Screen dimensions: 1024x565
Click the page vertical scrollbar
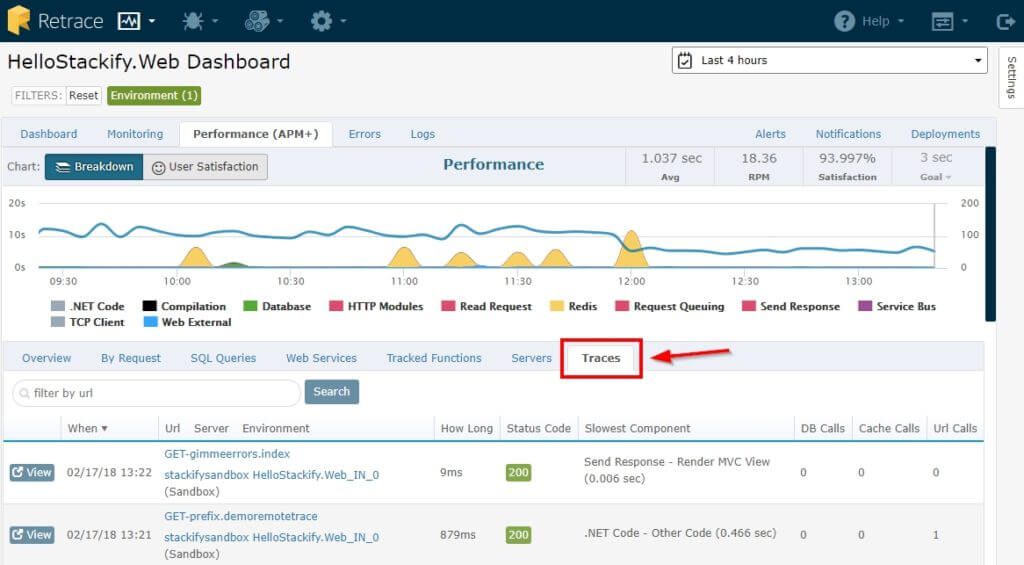click(x=990, y=234)
